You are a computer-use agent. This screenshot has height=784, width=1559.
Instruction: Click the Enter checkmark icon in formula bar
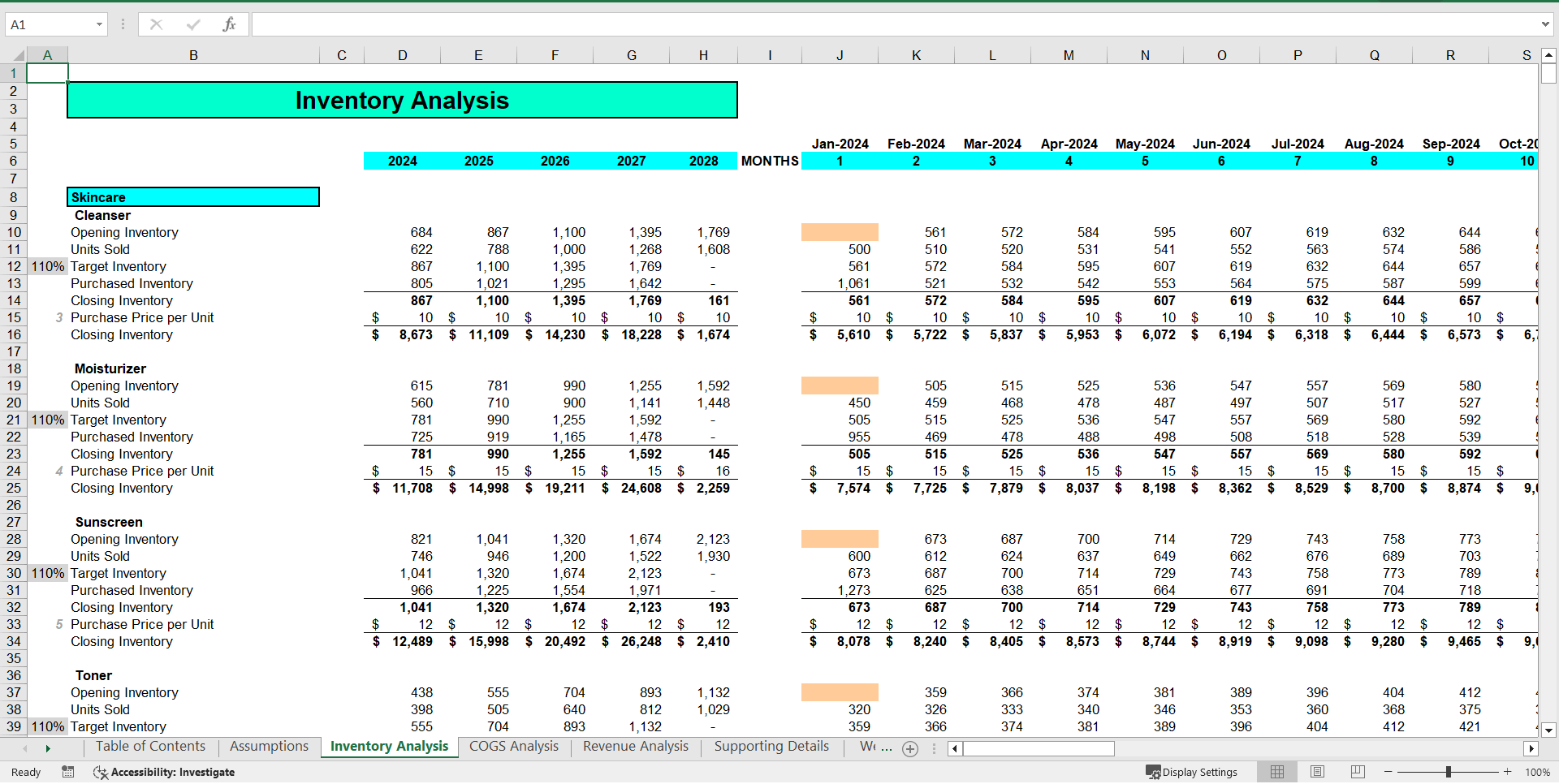coord(192,24)
